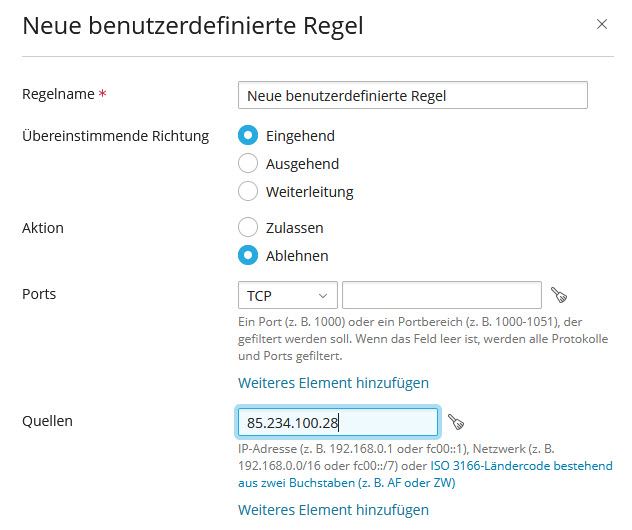Open the ISO 3166-Ländercode link

coord(425,474)
